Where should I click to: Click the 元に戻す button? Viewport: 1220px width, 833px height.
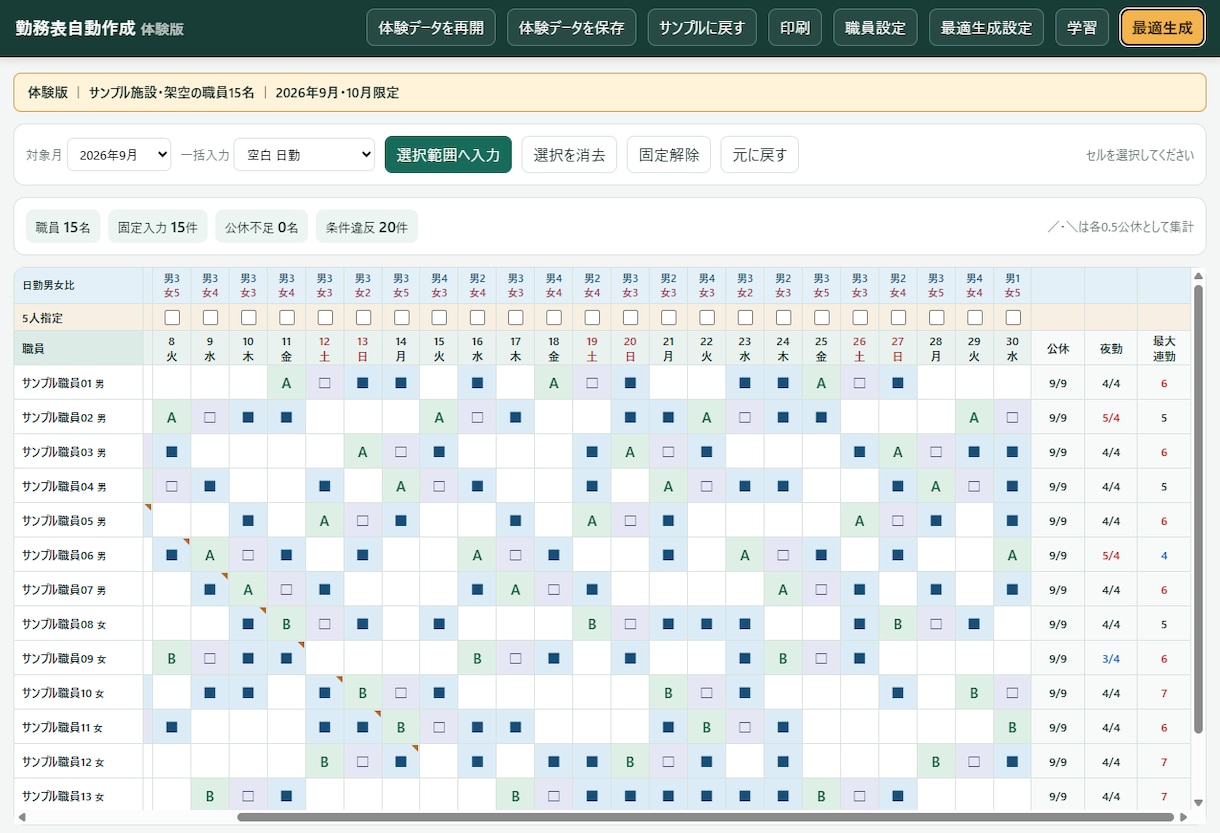pyautogui.click(x=759, y=155)
